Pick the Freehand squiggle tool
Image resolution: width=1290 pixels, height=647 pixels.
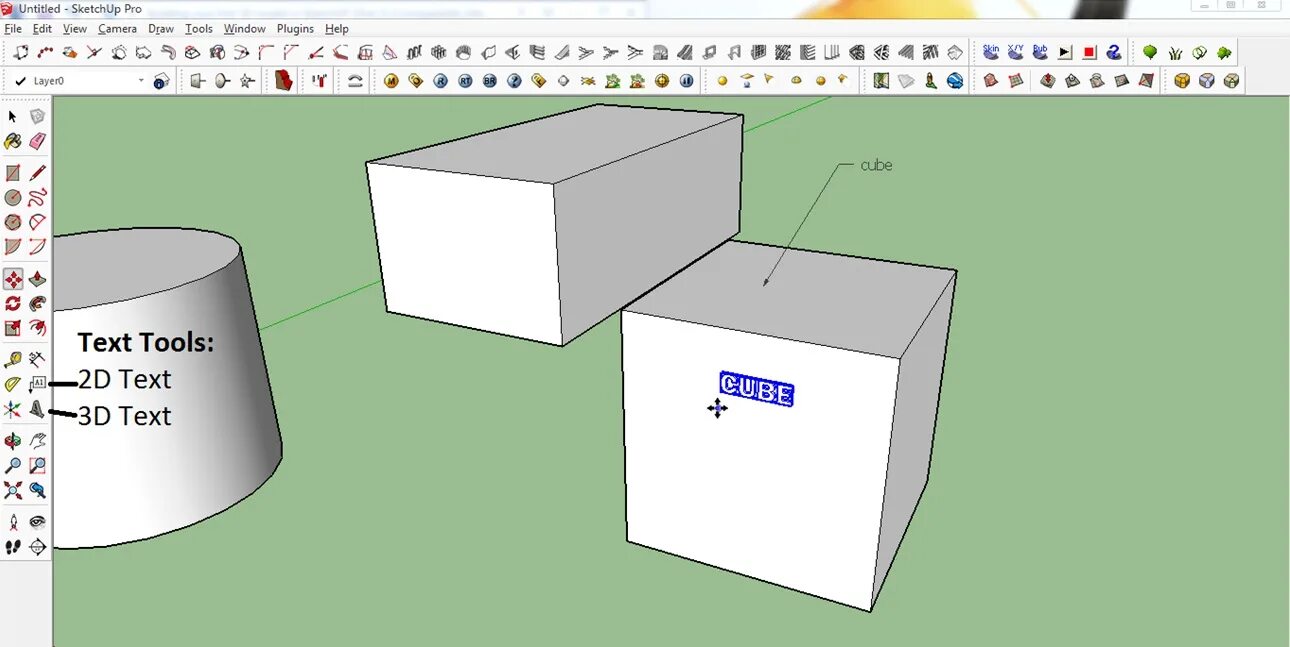click(38, 198)
